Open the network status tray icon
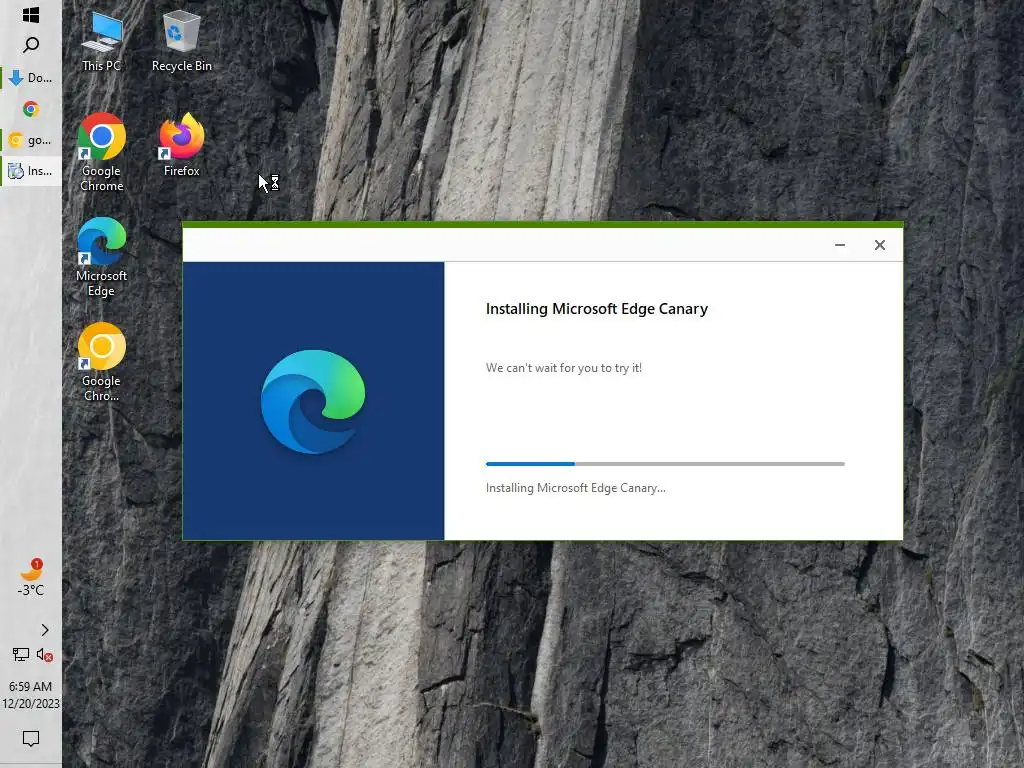 pyautogui.click(x=21, y=654)
